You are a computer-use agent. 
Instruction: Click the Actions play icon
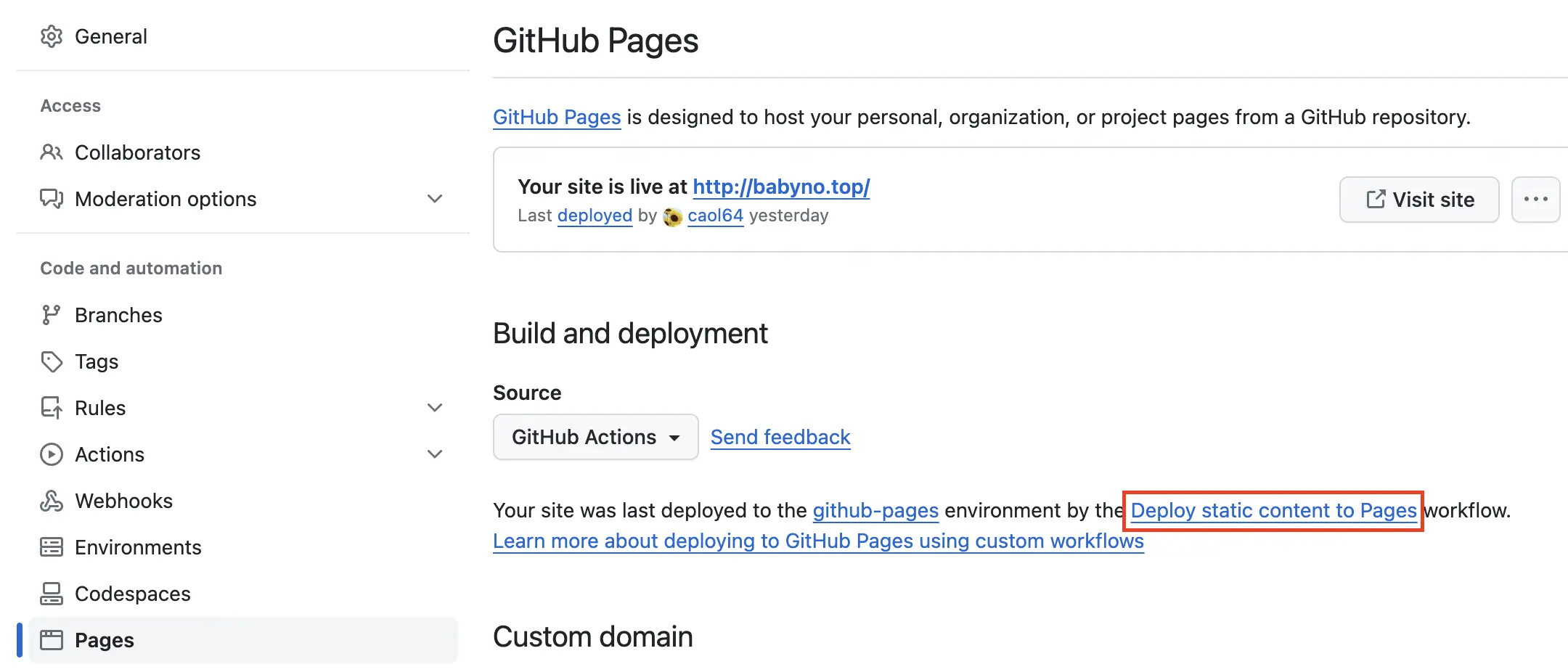pyautogui.click(x=52, y=454)
